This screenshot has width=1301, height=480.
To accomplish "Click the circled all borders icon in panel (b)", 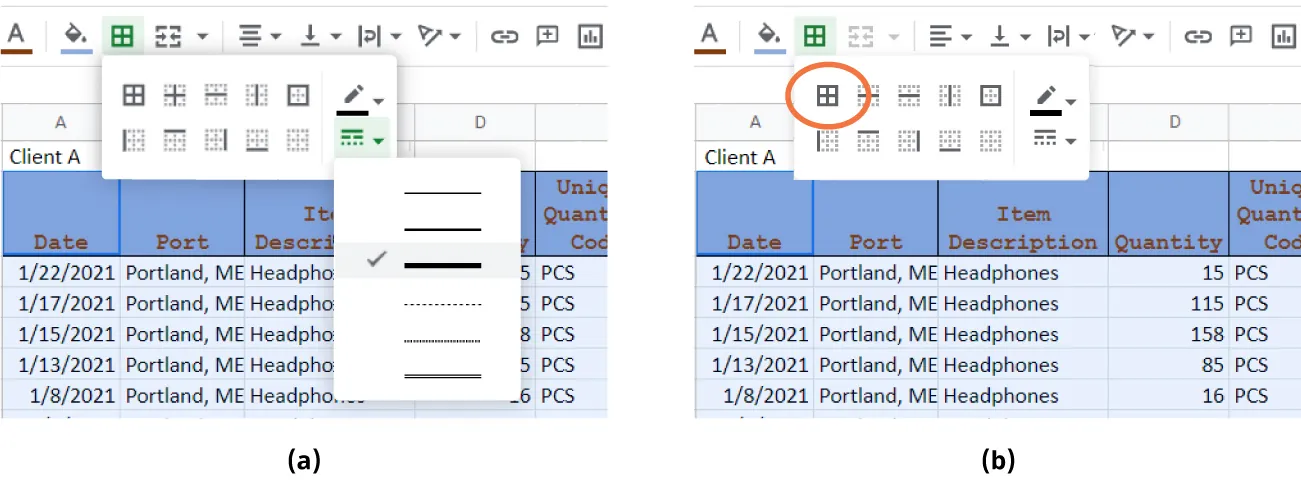I will pos(827,96).
